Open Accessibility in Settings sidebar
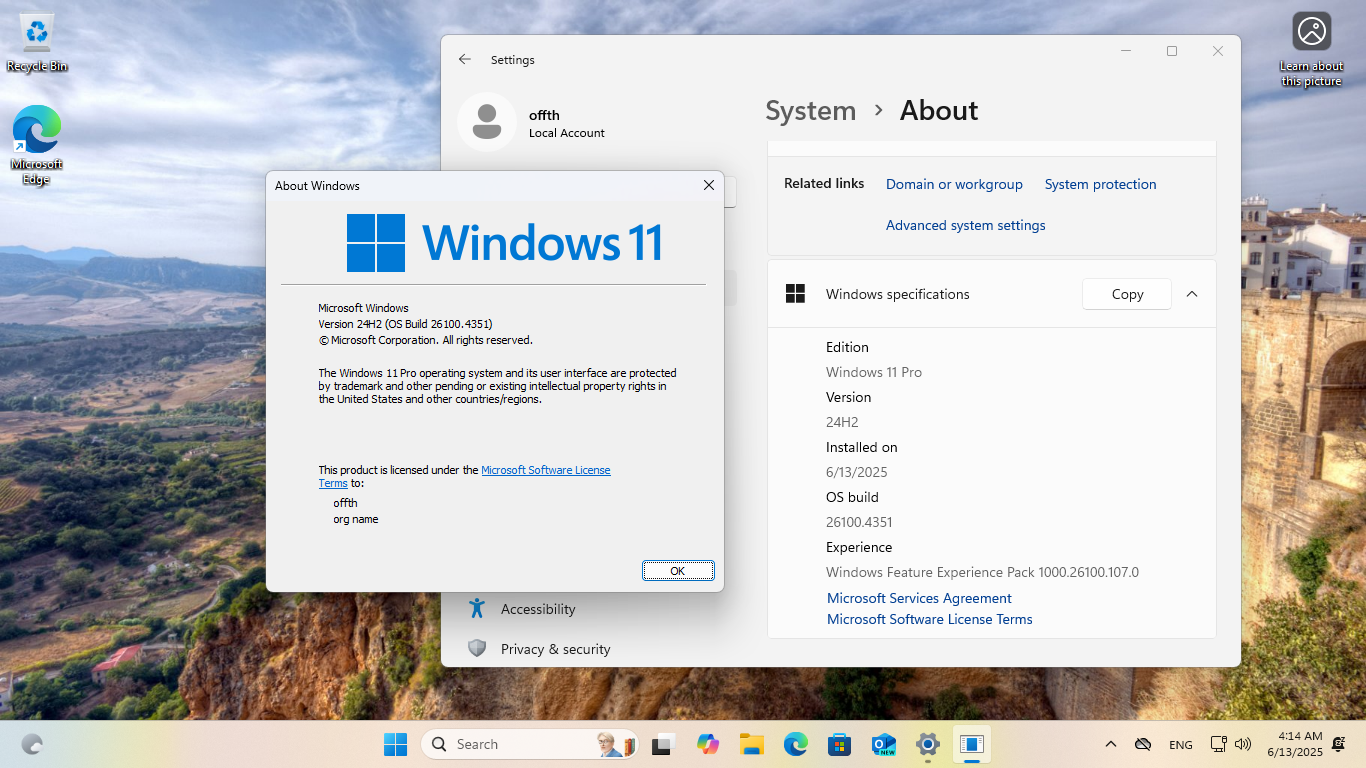The height and width of the screenshot is (768, 1366). click(538, 609)
